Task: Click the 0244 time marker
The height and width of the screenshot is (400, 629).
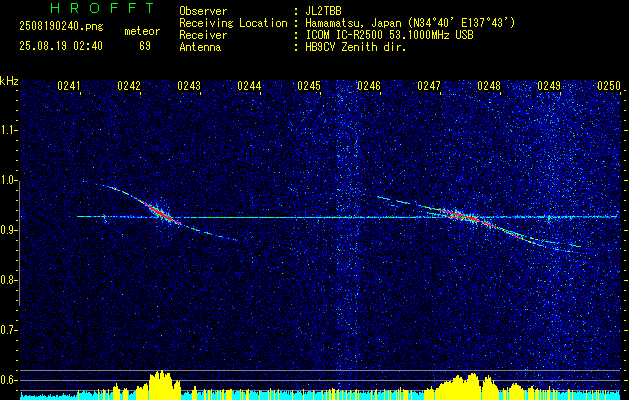Action: [249, 86]
